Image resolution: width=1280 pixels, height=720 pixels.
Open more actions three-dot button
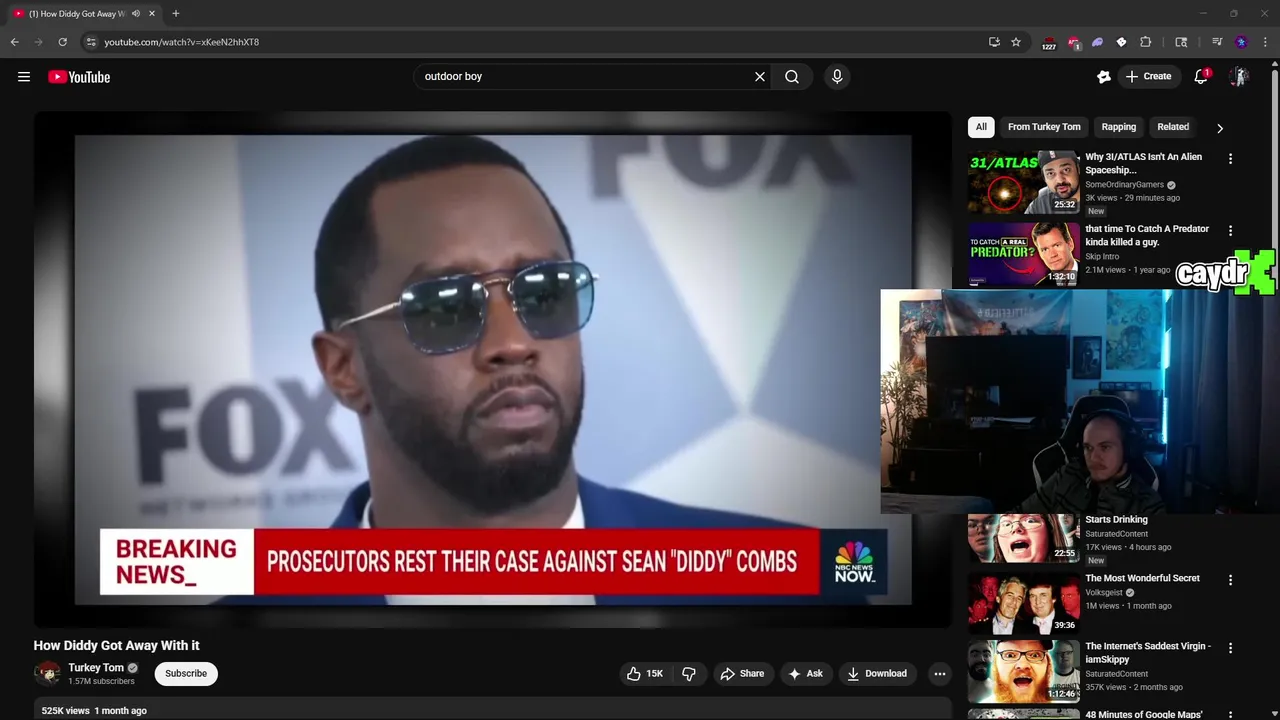(x=940, y=674)
